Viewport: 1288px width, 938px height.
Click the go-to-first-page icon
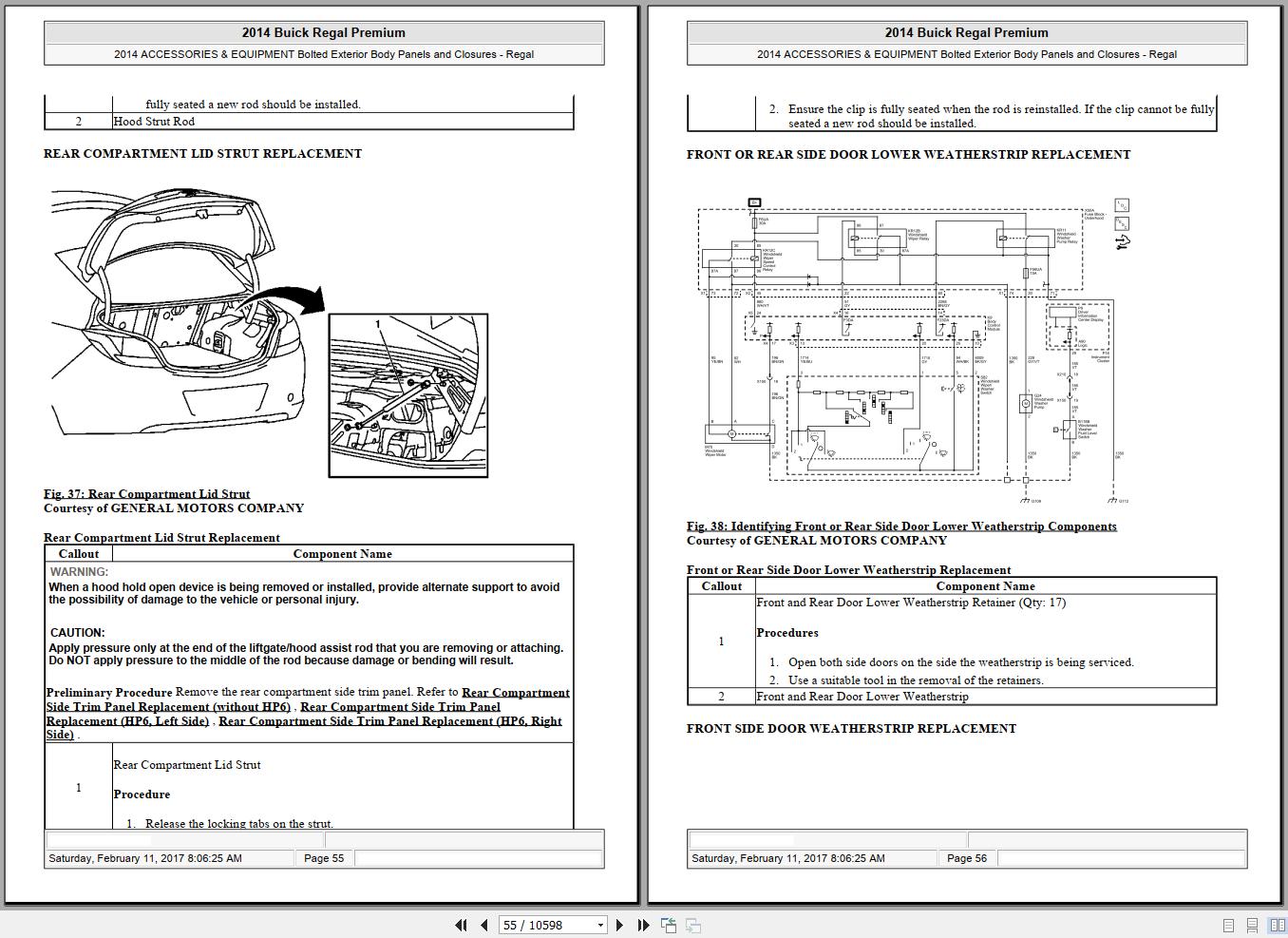click(462, 925)
